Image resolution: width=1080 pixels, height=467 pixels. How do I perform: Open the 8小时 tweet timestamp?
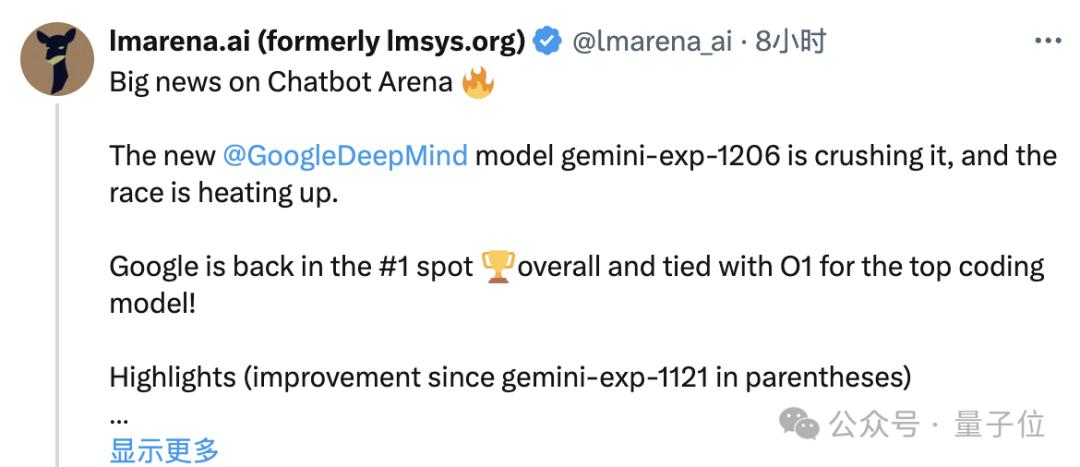tap(790, 42)
